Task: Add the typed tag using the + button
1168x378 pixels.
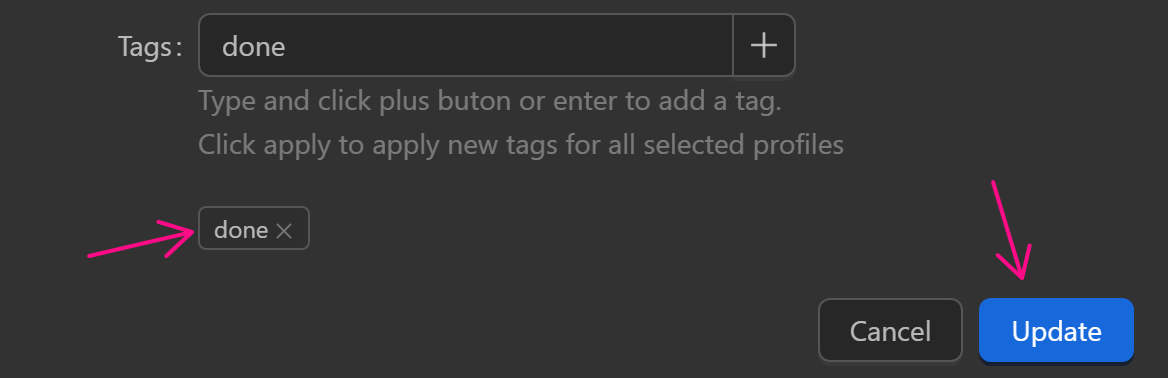Action: [764, 45]
